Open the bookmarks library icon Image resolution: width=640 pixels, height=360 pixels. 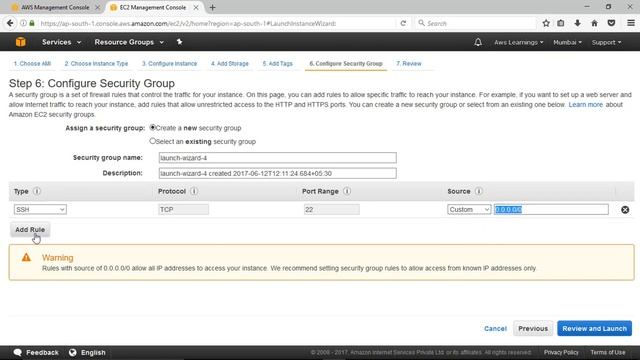coord(561,23)
